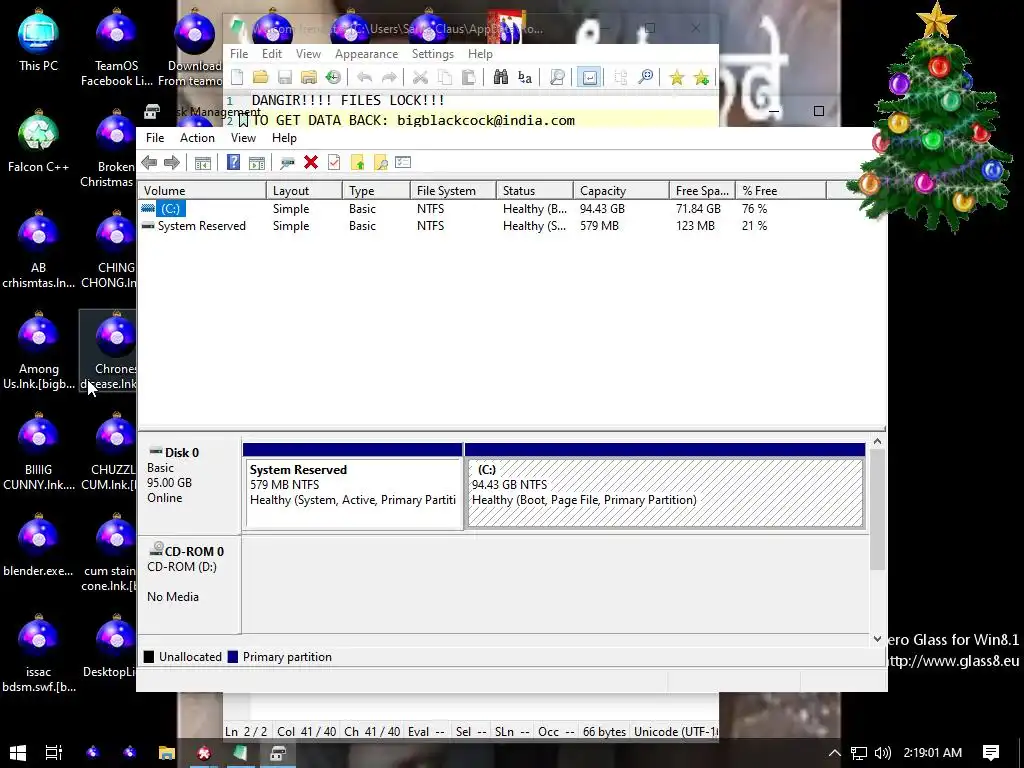Click the drive connect icon before red X
The image size is (1024, 768).
287,163
